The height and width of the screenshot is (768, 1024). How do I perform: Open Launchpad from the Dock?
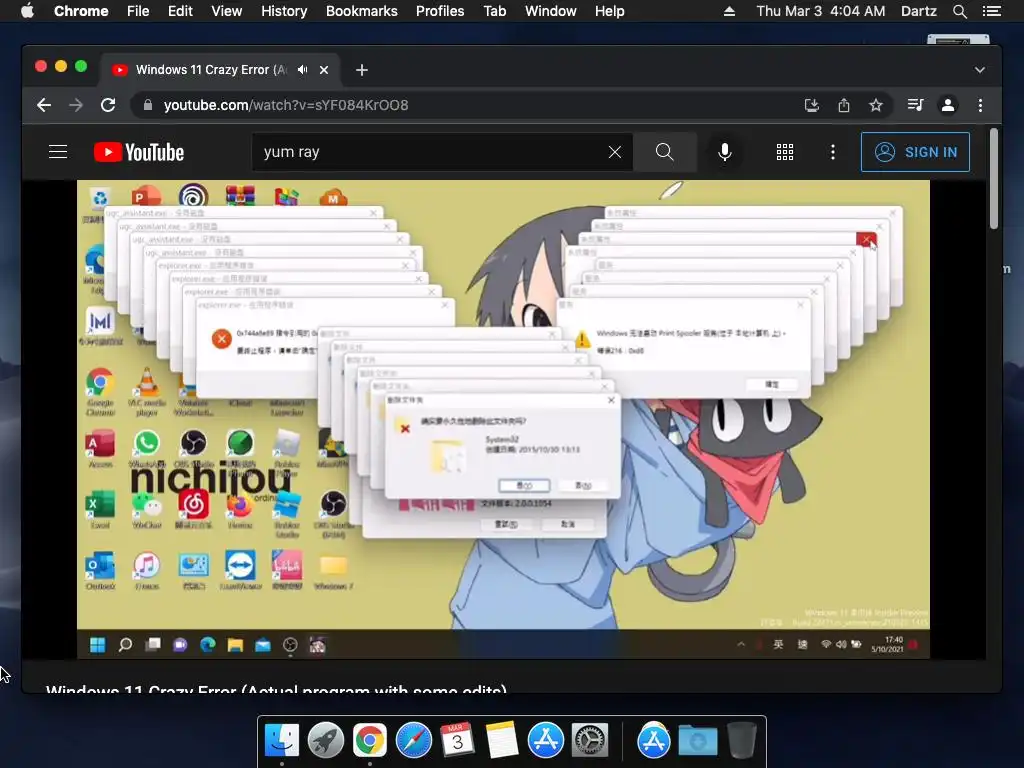[326, 741]
